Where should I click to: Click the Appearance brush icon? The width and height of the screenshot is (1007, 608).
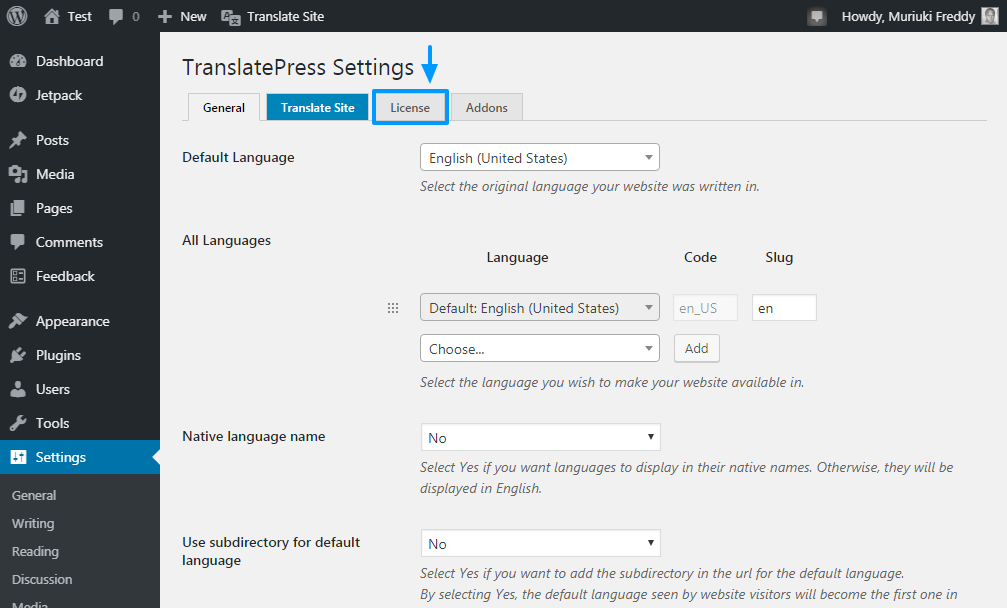tap(18, 321)
